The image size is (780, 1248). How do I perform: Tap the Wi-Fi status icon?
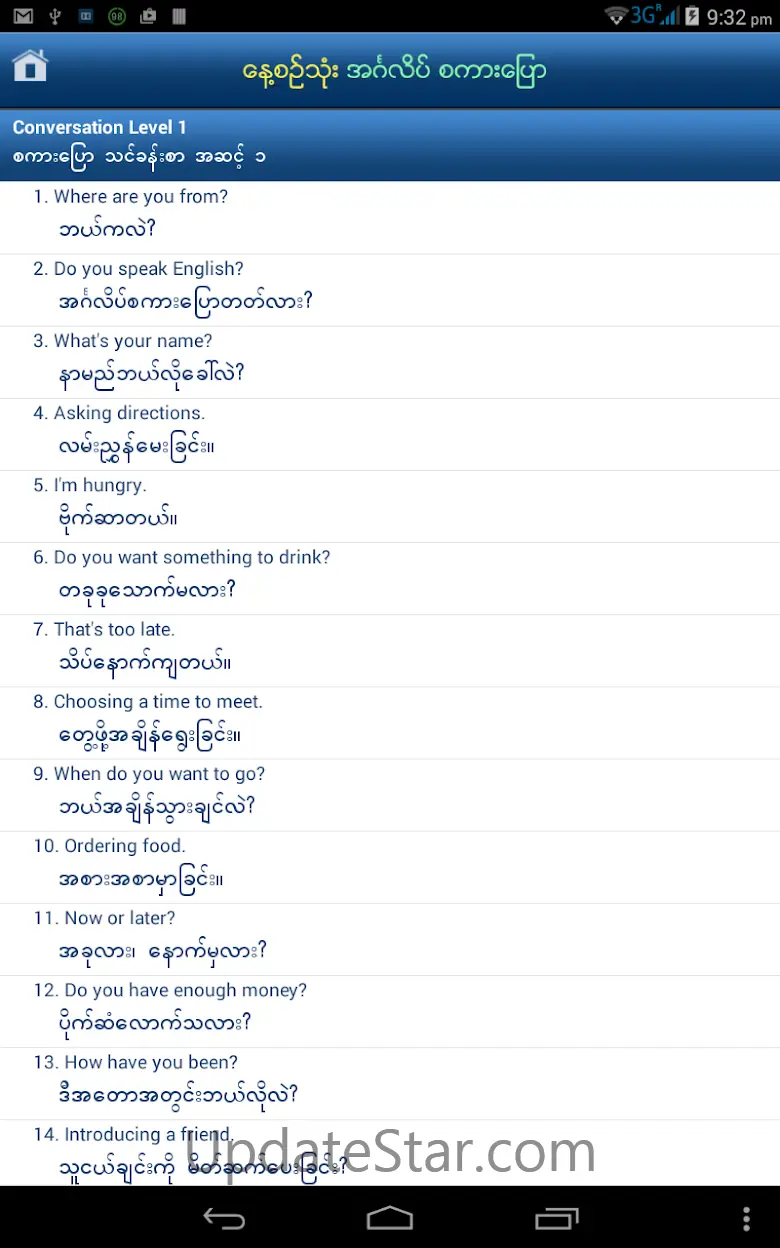coord(616,16)
